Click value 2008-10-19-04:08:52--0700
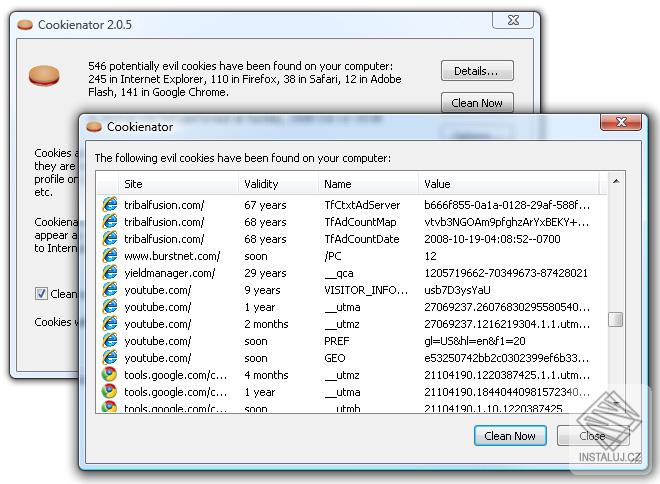 492,239
